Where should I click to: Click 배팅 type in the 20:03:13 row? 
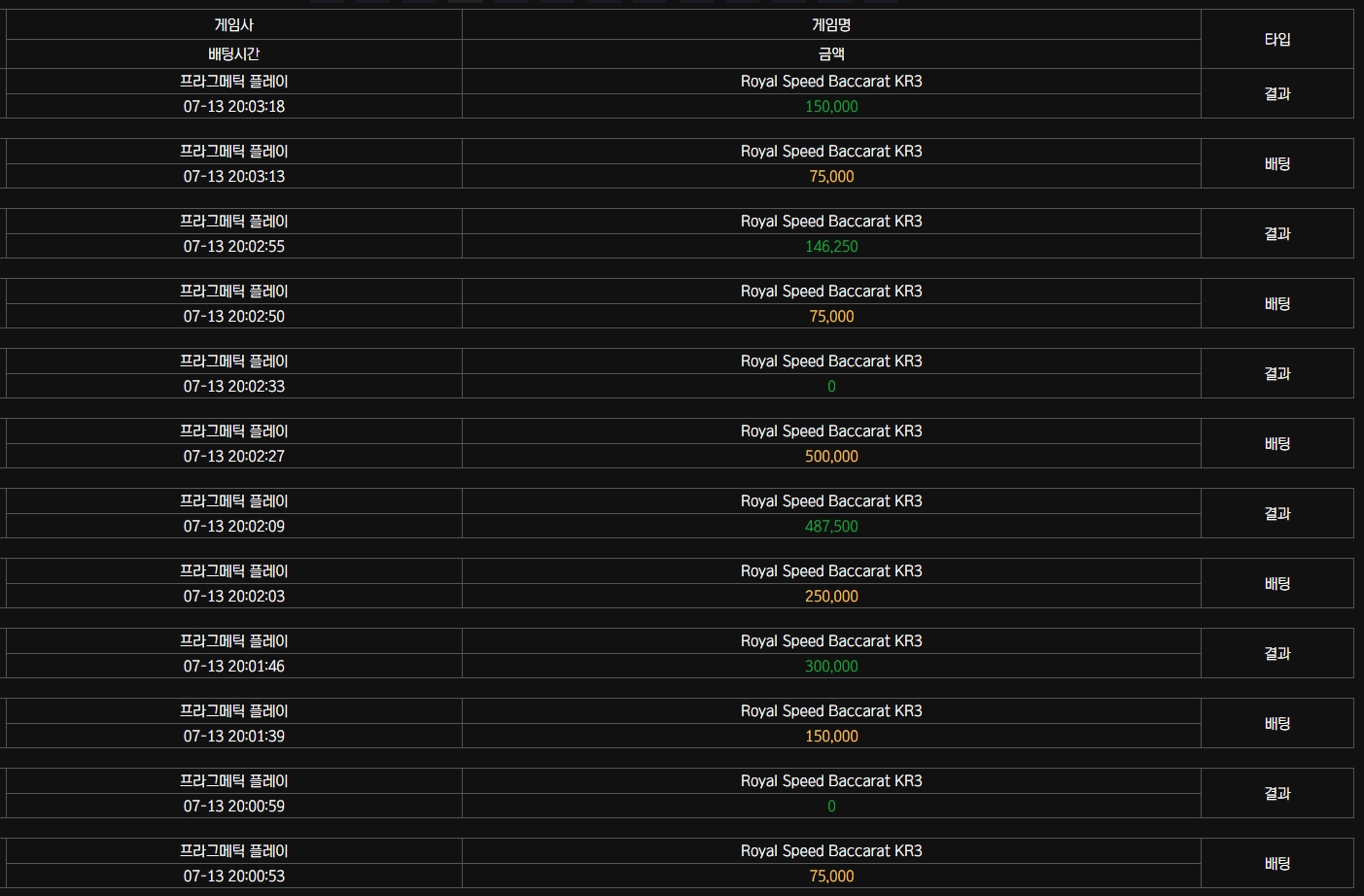pos(1277,164)
